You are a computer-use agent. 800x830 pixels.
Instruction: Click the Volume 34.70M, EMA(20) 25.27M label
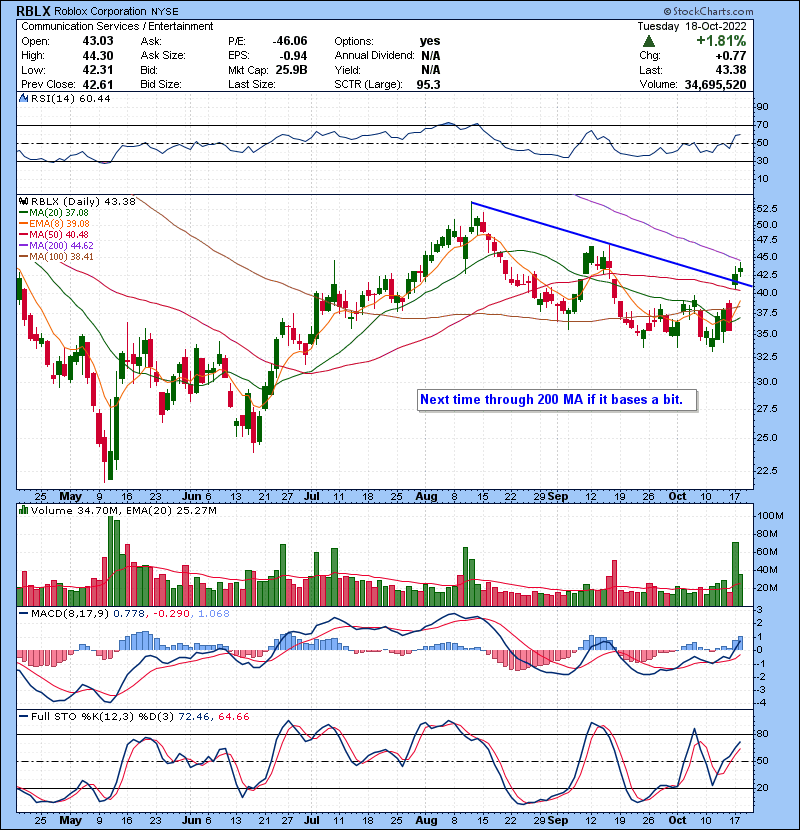tap(123, 510)
